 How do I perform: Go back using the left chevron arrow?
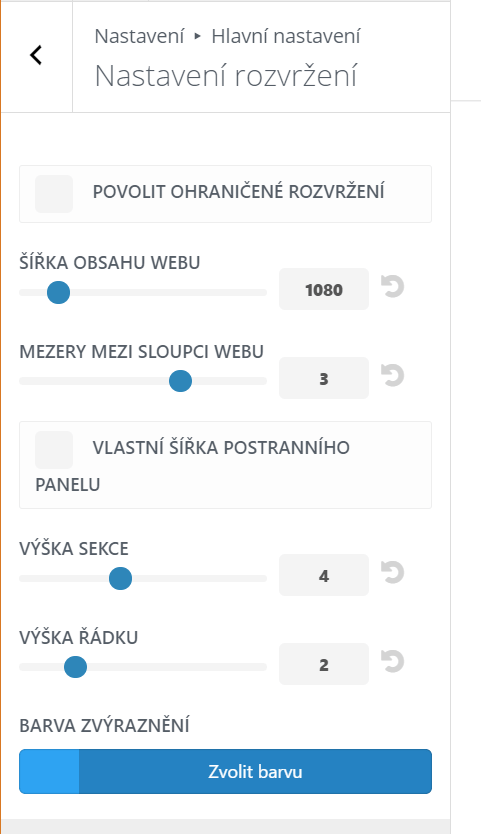point(36,55)
